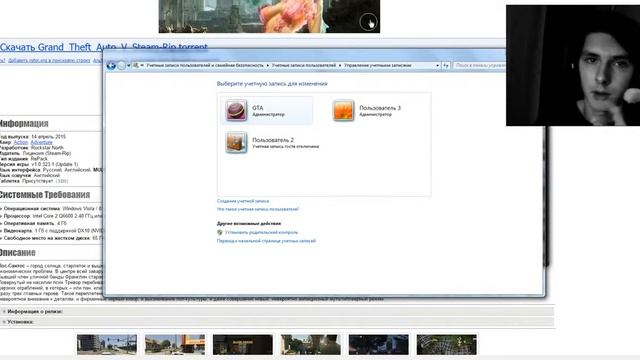Screen dimensions: 640x360
Task: Refresh the account management page
Action: click(x=446, y=65)
